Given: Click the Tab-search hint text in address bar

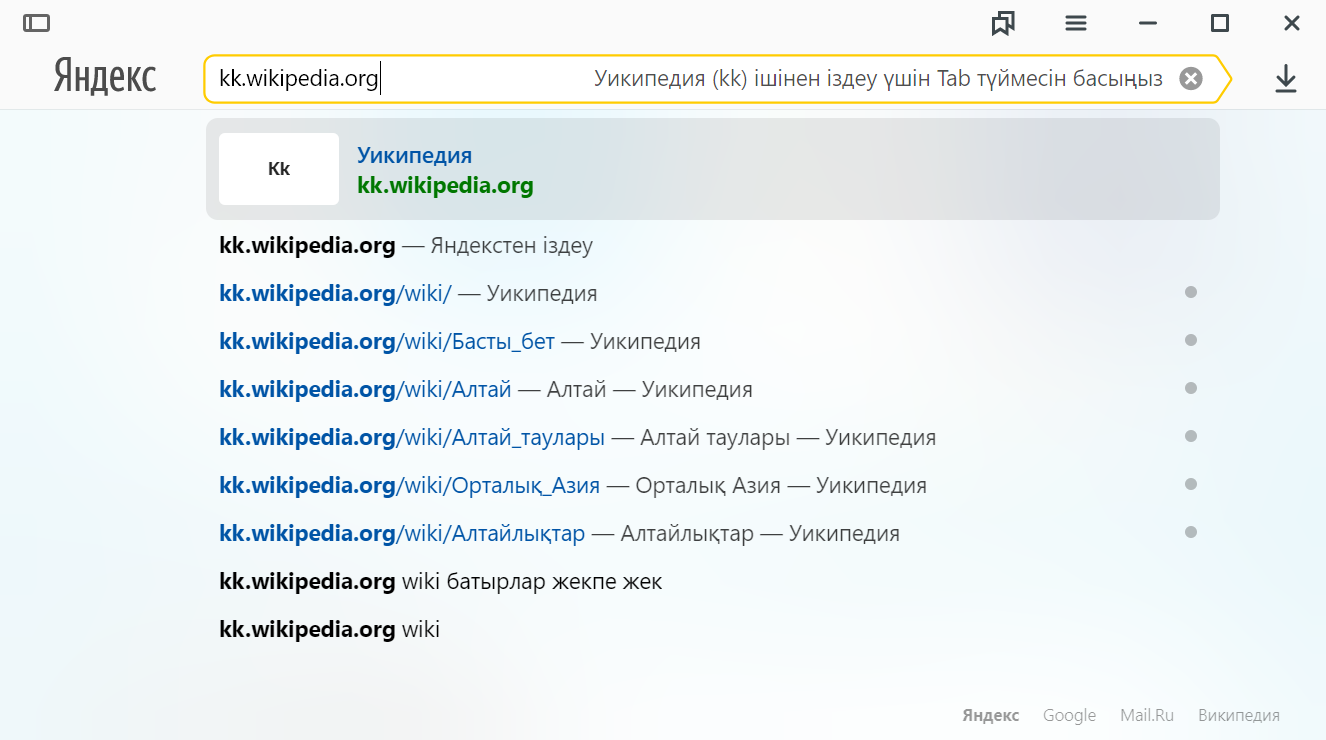Looking at the screenshot, I should coord(878,79).
